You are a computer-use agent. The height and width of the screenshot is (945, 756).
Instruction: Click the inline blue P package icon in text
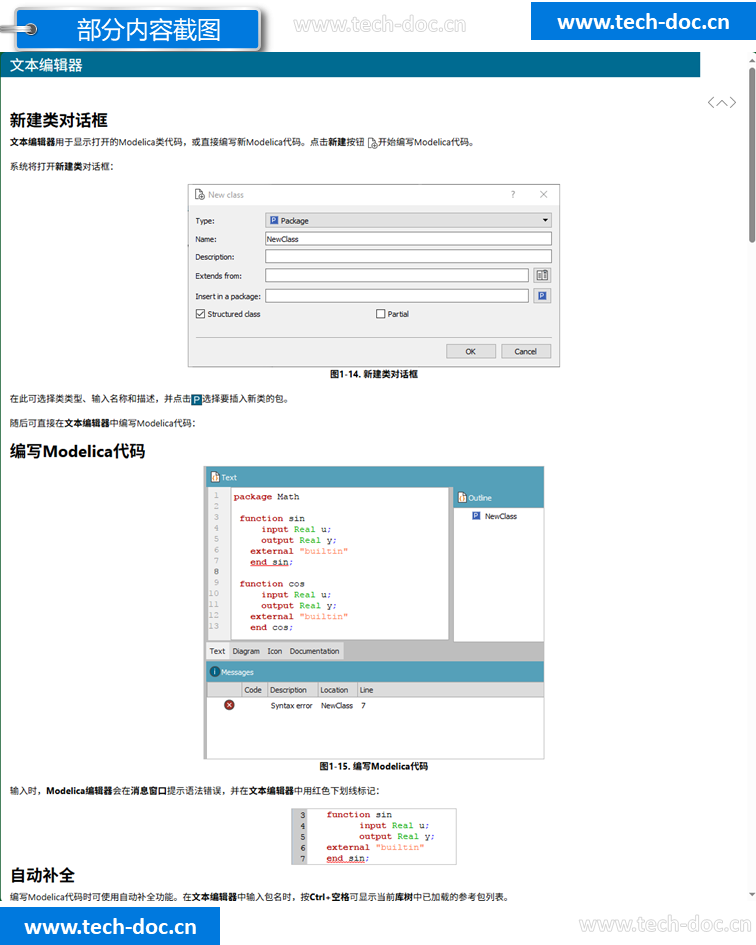coord(197,400)
